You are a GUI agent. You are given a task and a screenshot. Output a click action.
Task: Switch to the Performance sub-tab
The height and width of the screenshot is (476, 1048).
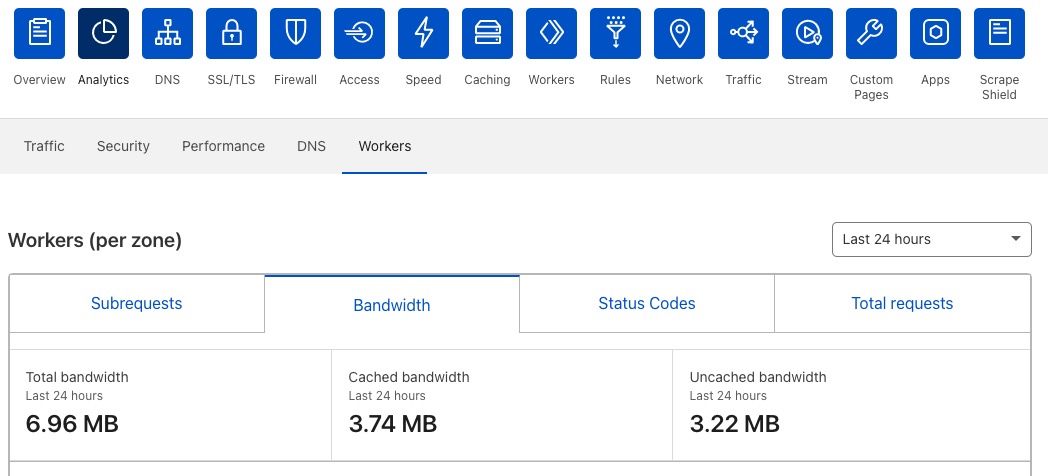click(223, 146)
